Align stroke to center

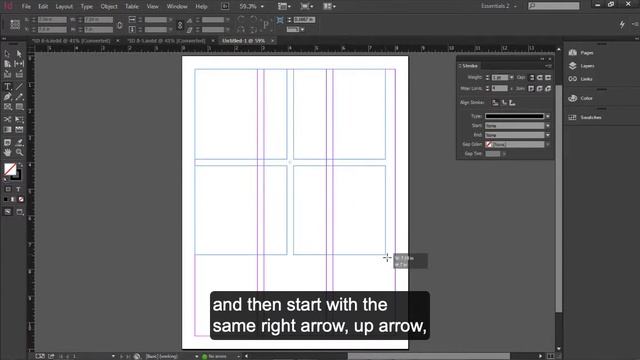[495, 103]
